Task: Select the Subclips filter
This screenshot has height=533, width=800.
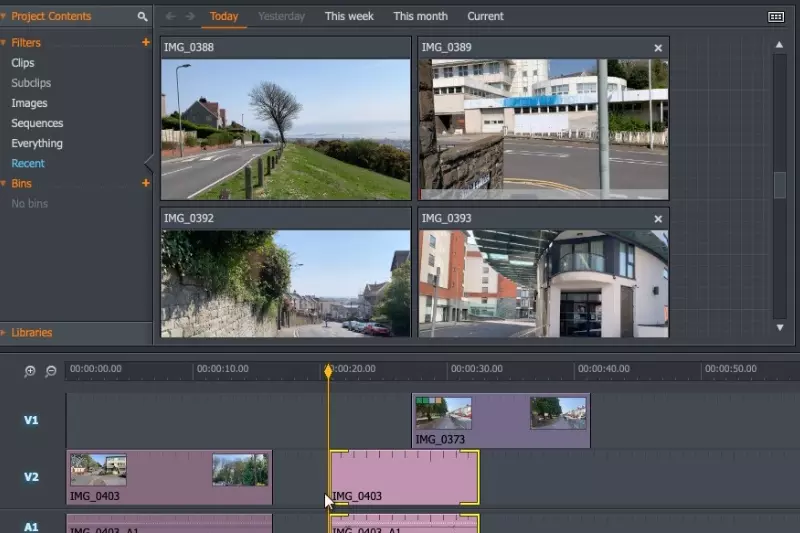Action: 31,83
